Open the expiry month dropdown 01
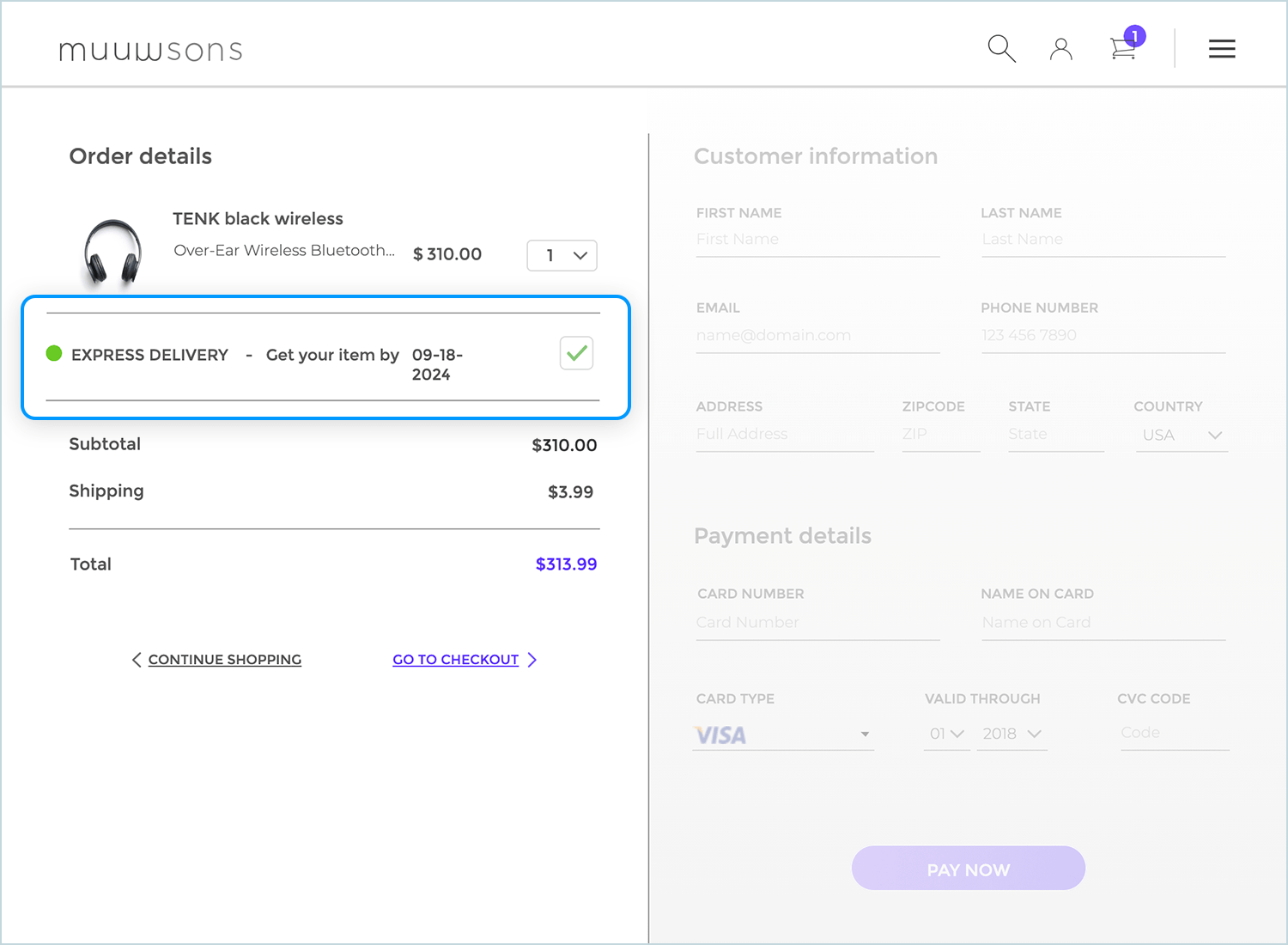The width and height of the screenshot is (1288, 945). pos(947,735)
